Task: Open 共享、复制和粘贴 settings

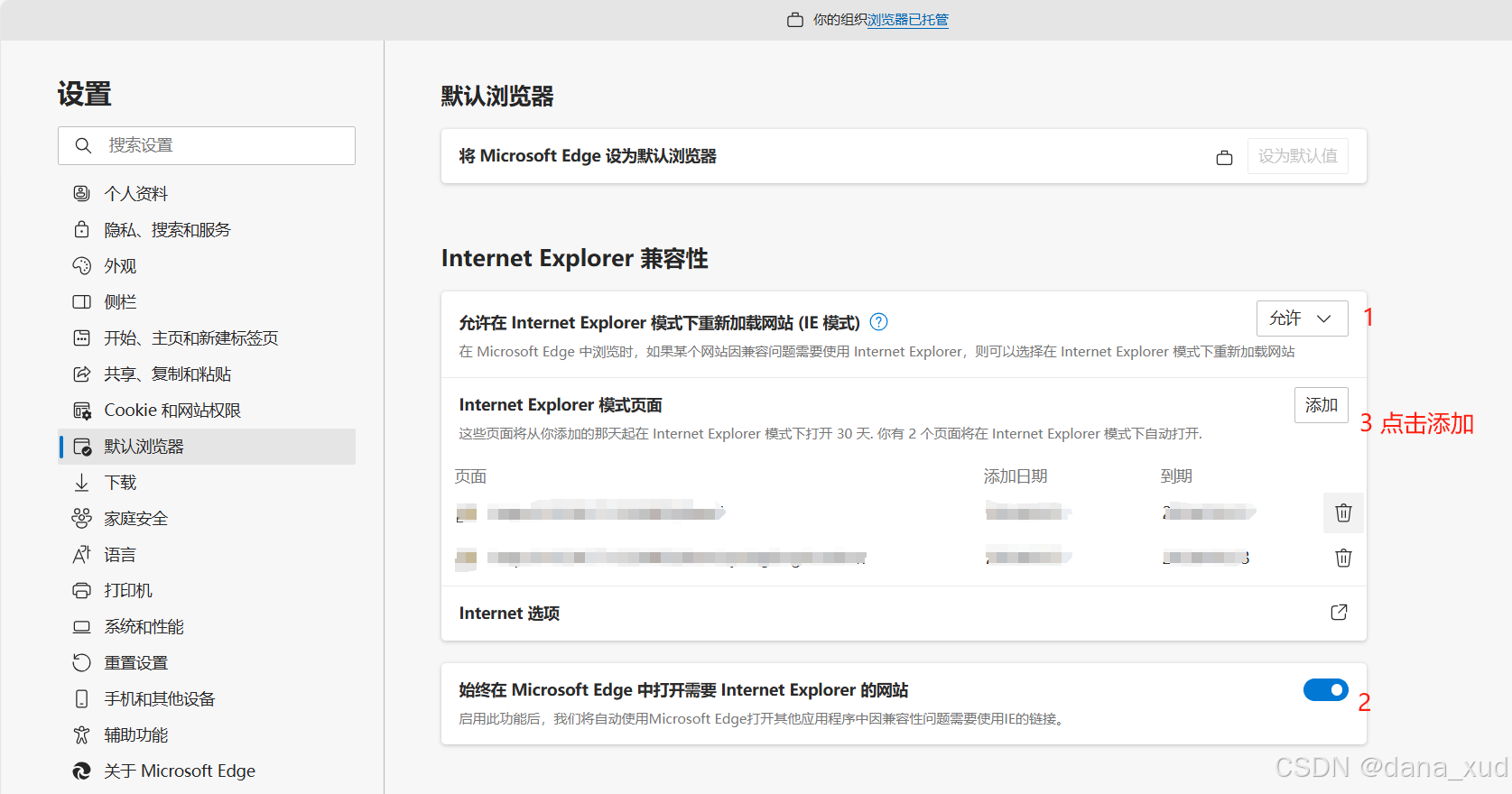Action: tap(207, 374)
